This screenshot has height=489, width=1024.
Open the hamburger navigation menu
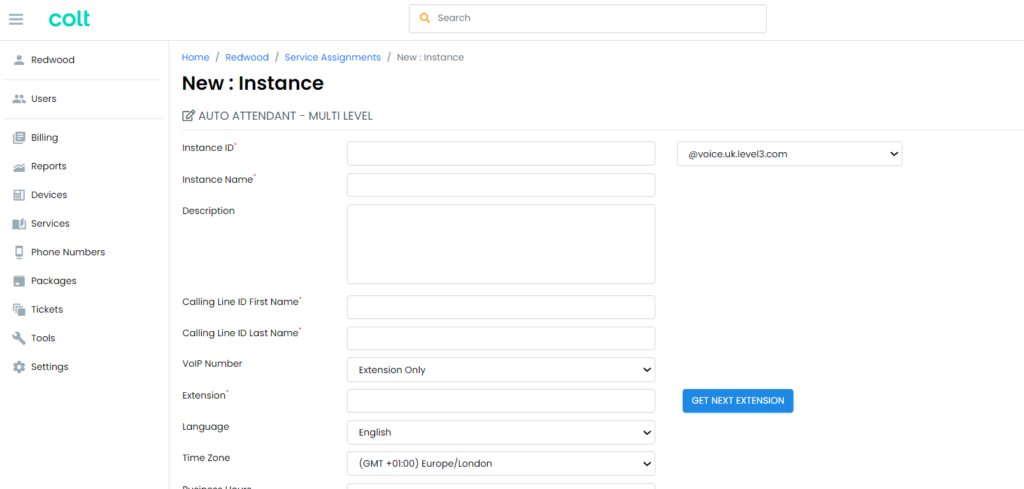[16, 19]
